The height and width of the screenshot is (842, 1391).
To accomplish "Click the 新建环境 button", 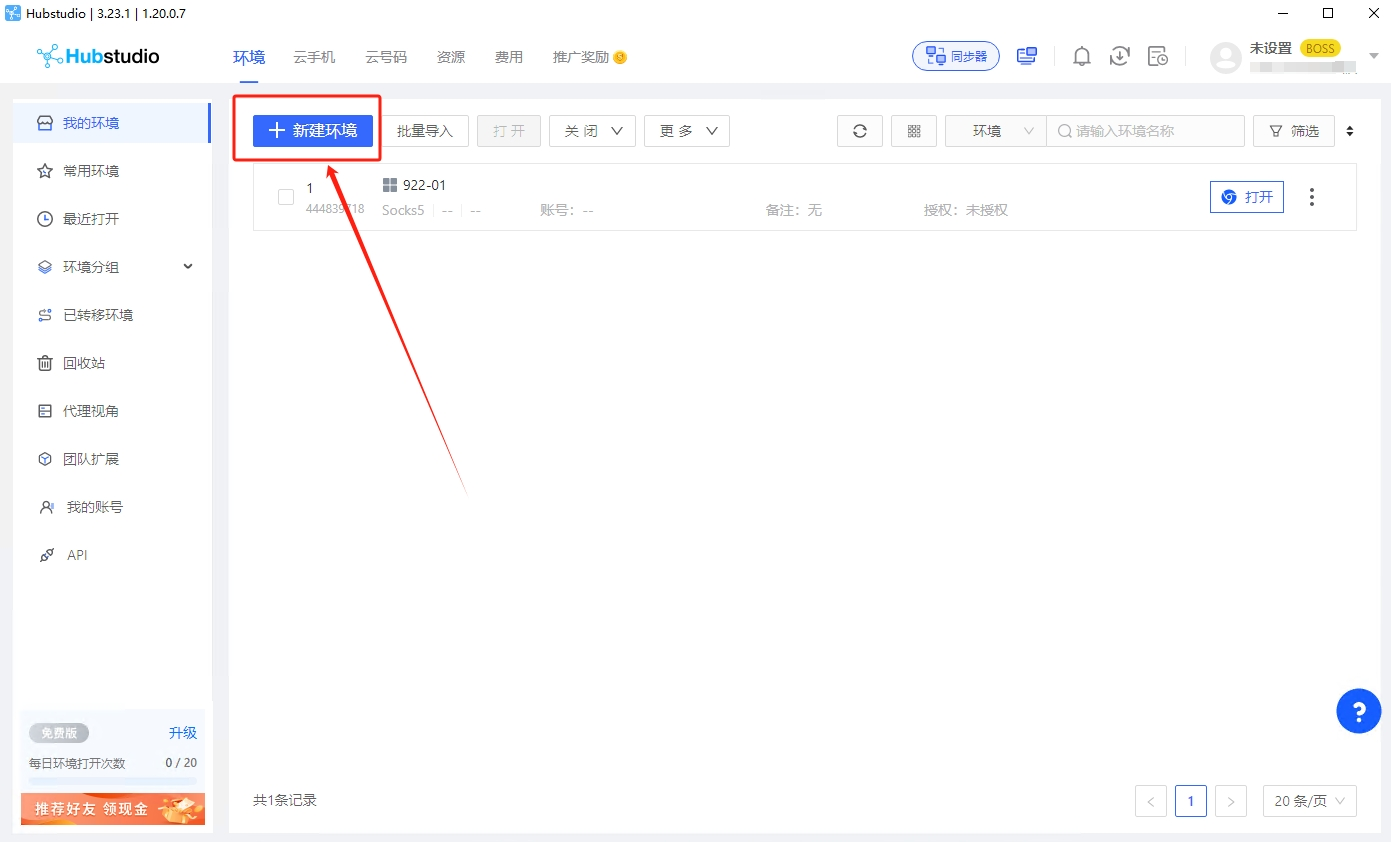I will tap(313, 131).
